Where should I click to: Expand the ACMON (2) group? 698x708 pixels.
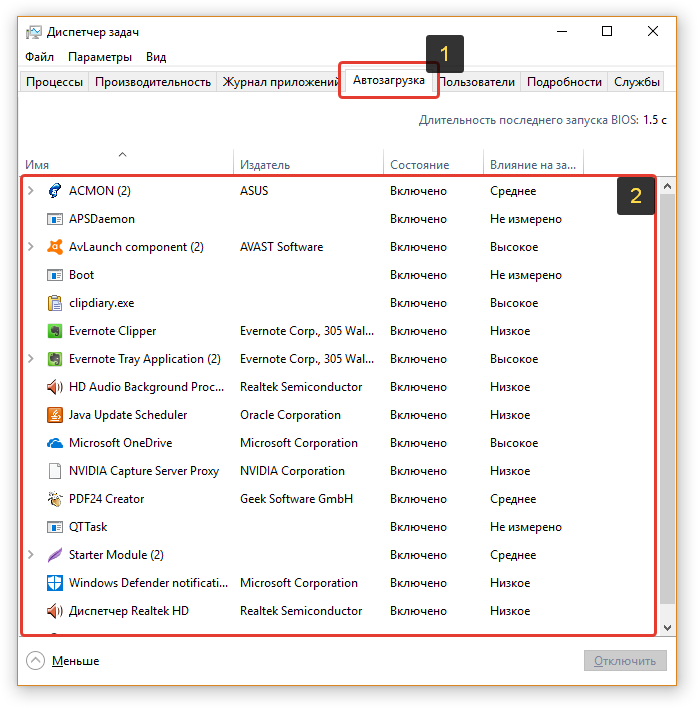(31, 191)
